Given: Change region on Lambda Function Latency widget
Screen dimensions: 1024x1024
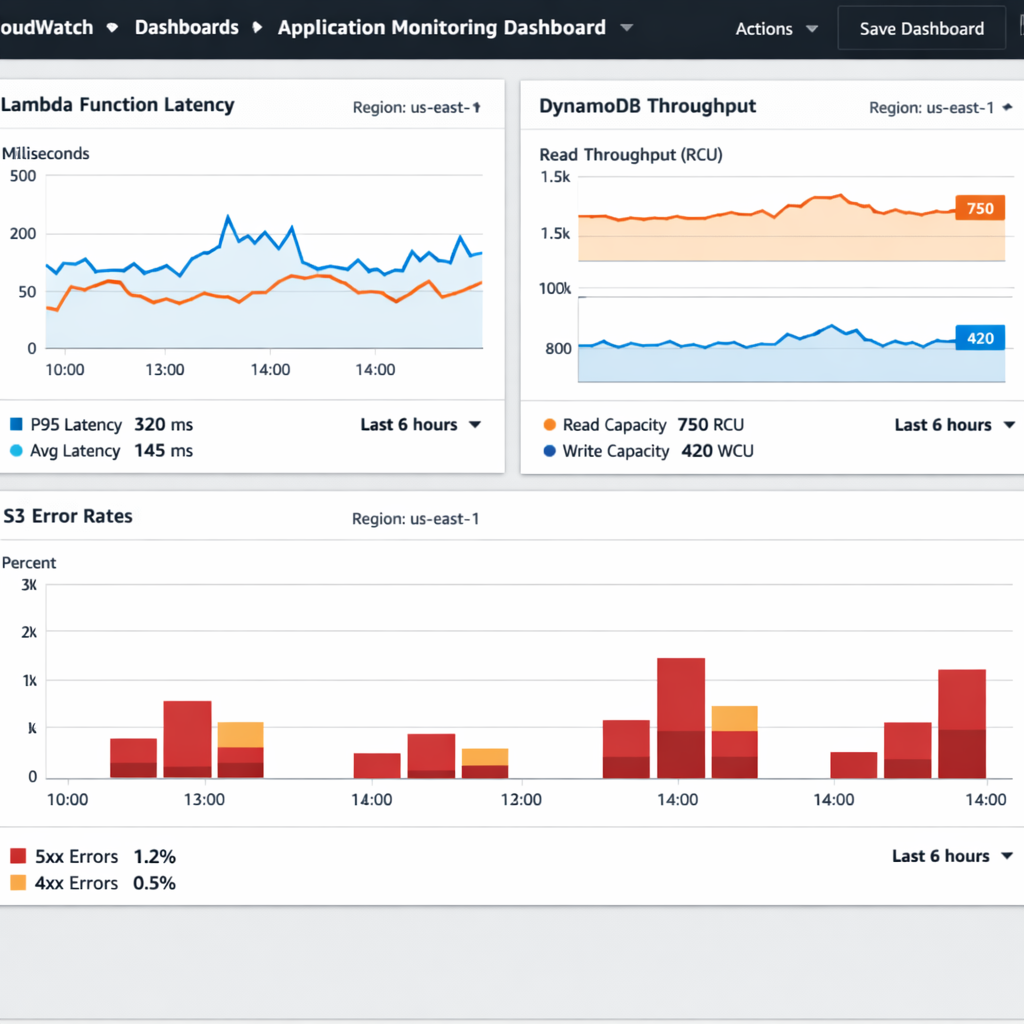Looking at the screenshot, I should [x=417, y=107].
